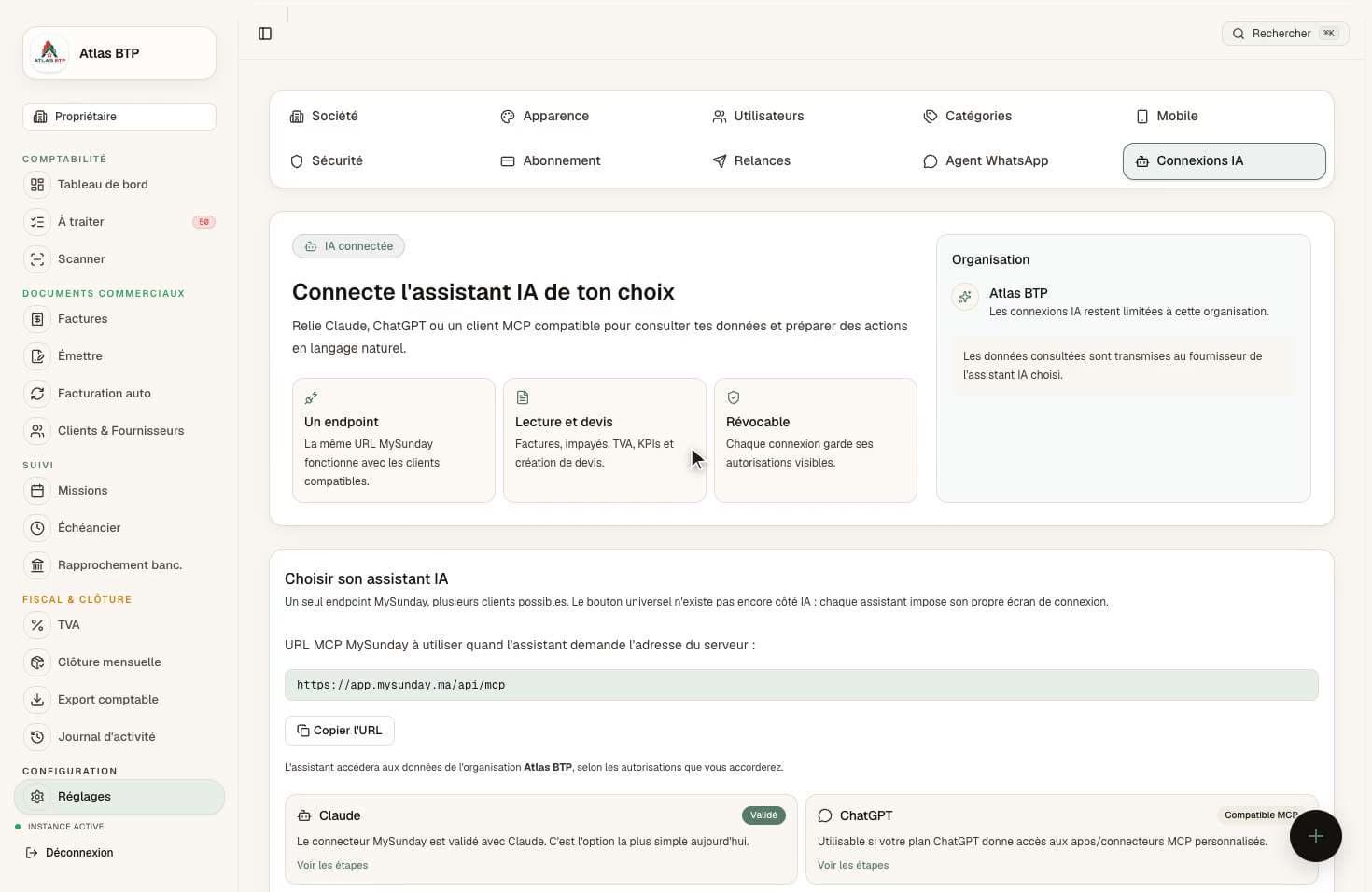Click the IA connectée status badge
1372x892 pixels.
pyautogui.click(x=348, y=246)
